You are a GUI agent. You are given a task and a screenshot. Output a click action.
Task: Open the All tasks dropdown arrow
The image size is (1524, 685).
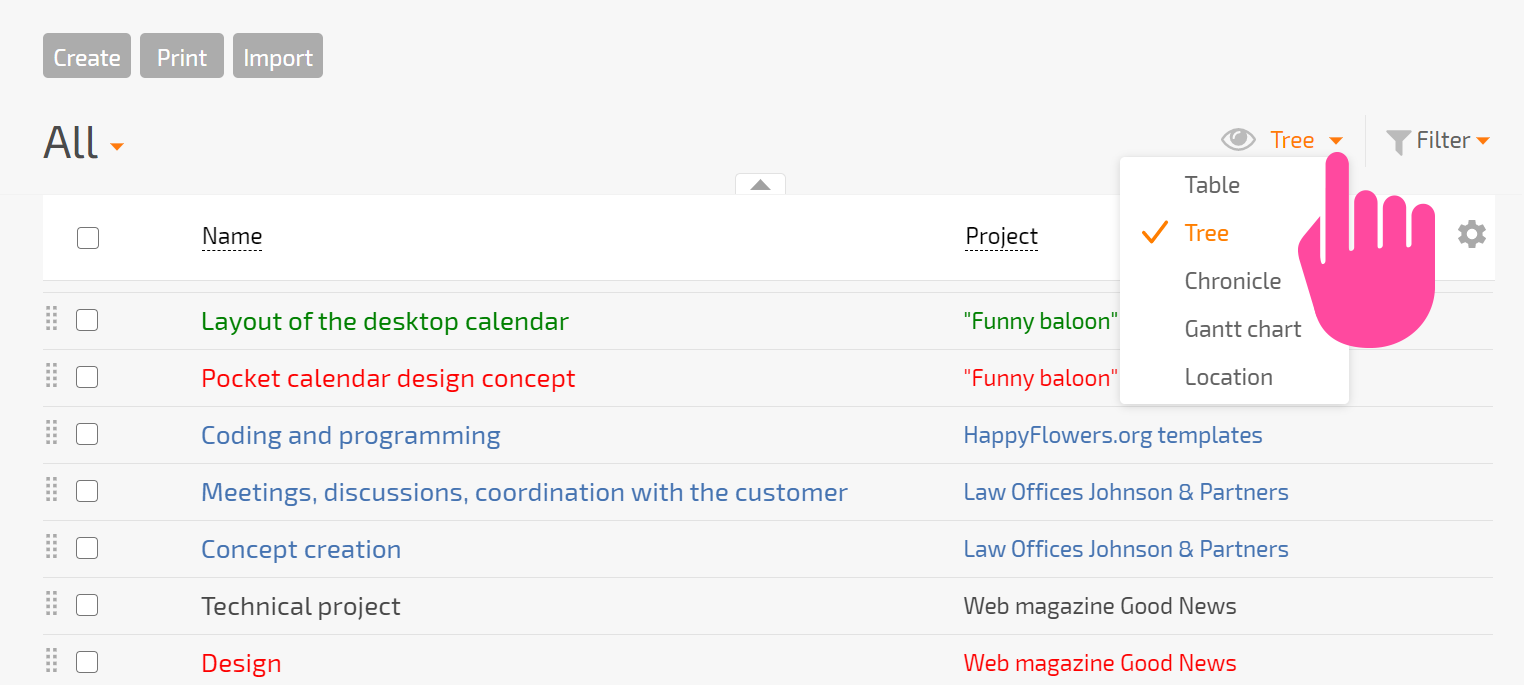click(117, 147)
